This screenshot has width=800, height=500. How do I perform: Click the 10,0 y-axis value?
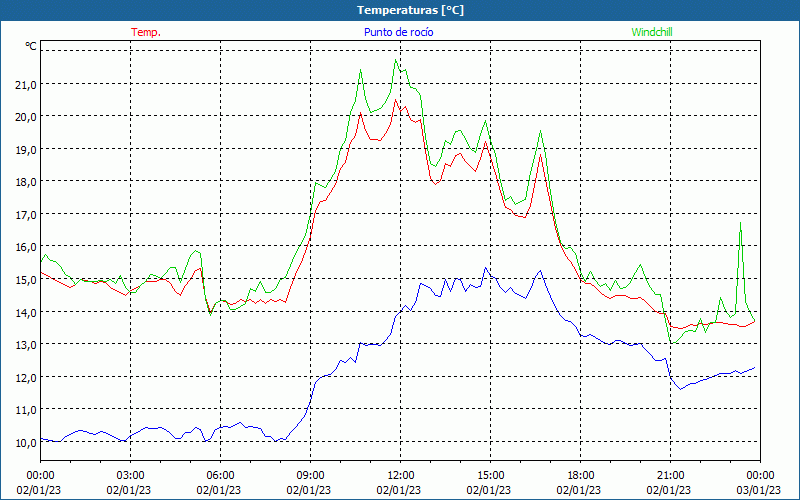point(26,442)
